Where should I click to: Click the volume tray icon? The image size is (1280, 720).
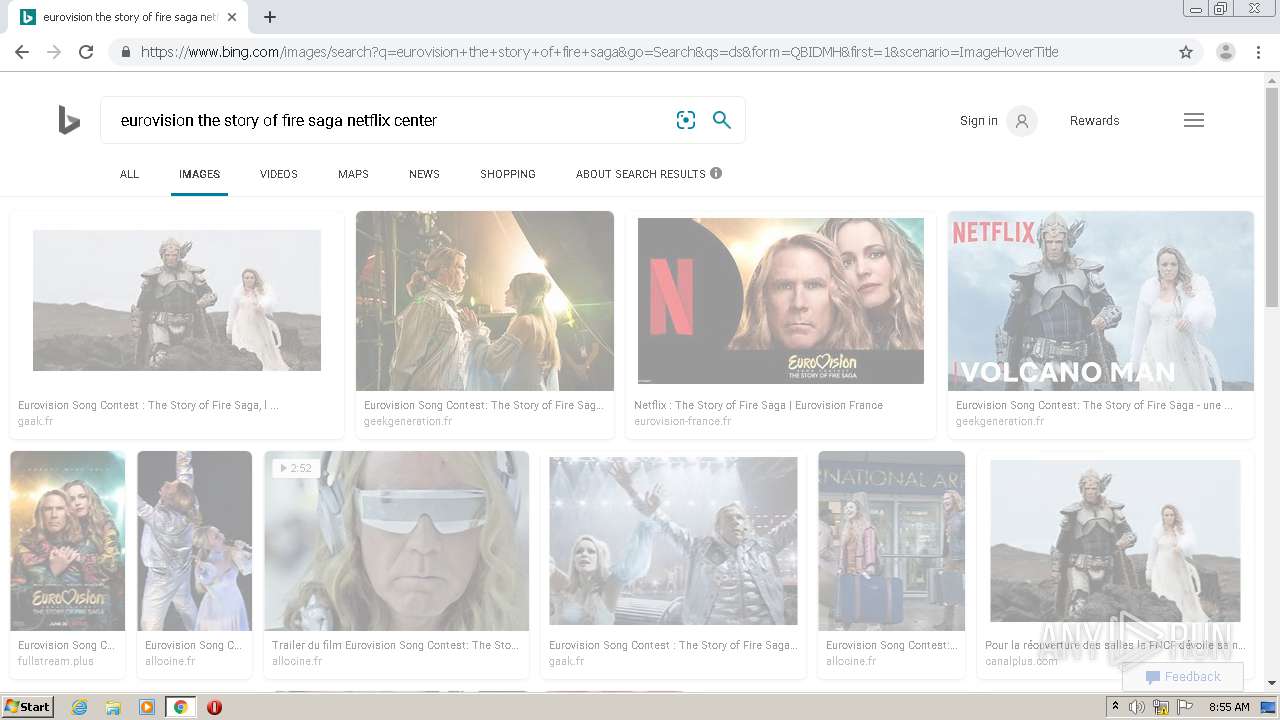pos(1137,707)
